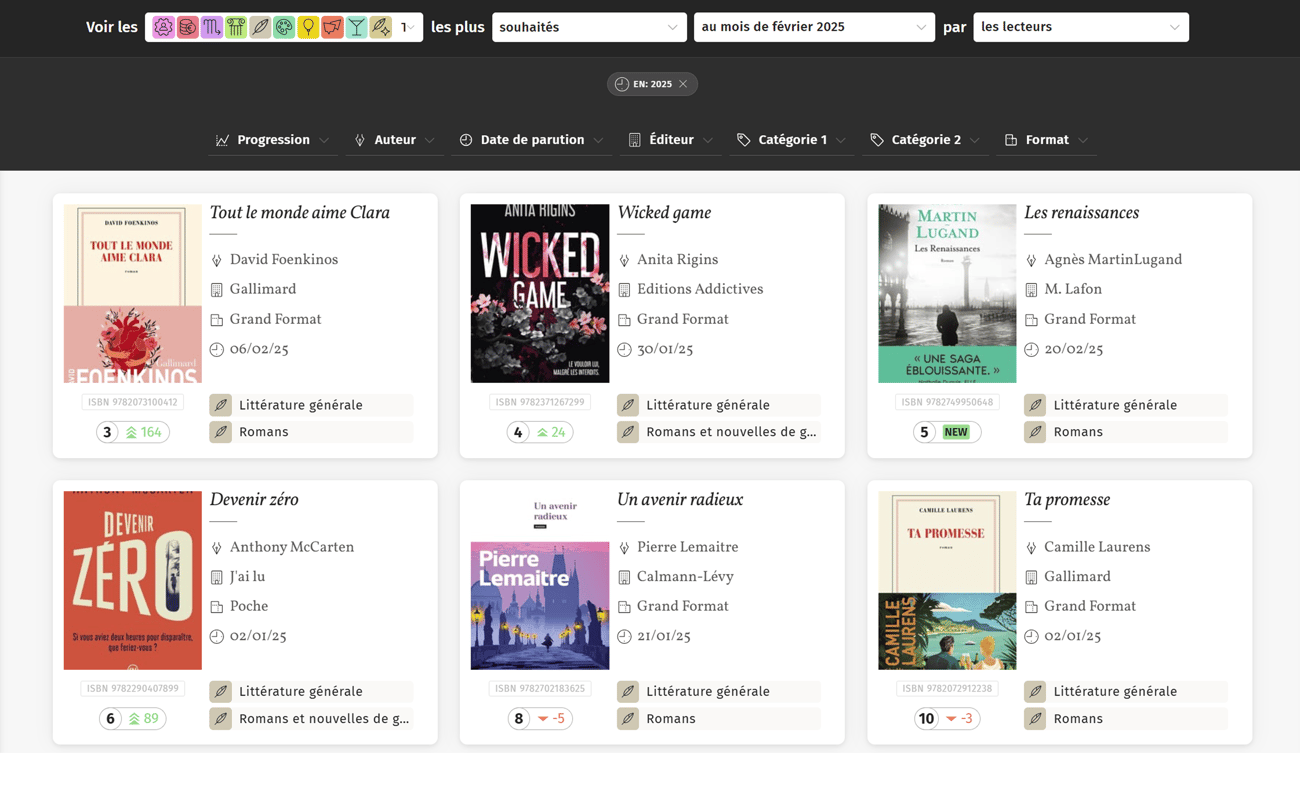Select the feather with sparkle category icon
Viewport: 1300px width, 788px height.
[x=381, y=27]
